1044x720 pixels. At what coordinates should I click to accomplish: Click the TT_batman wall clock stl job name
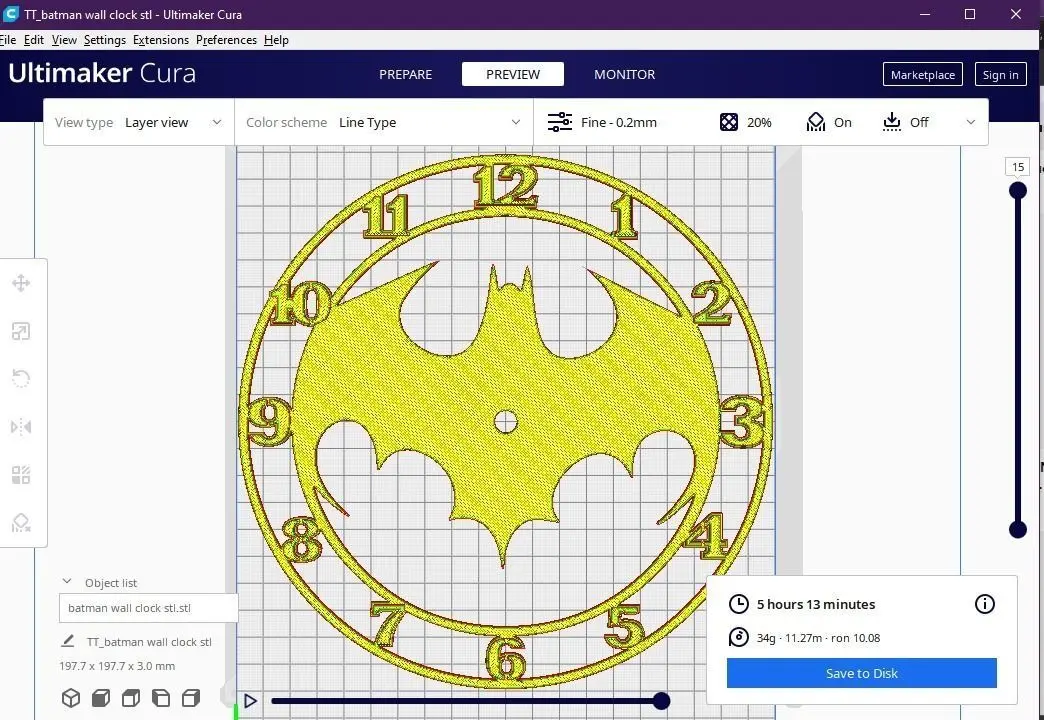tap(149, 642)
